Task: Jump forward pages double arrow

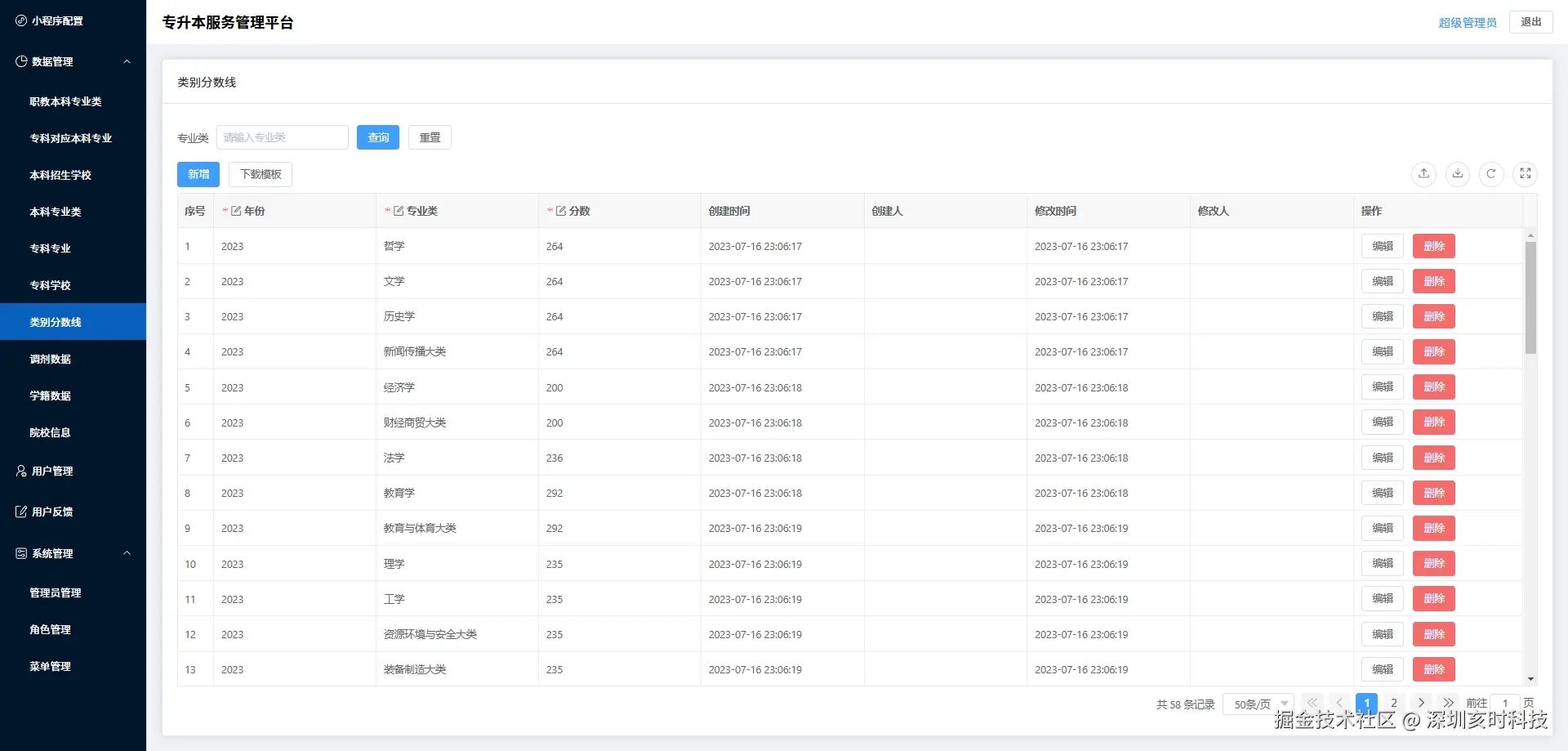Action: (1448, 703)
